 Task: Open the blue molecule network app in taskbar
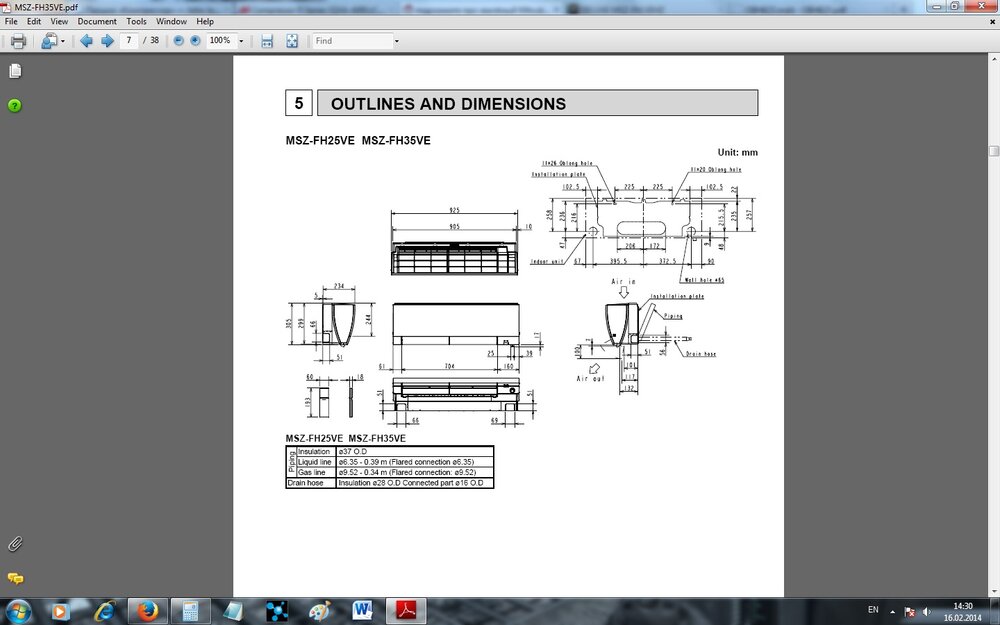click(x=277, y=612)
